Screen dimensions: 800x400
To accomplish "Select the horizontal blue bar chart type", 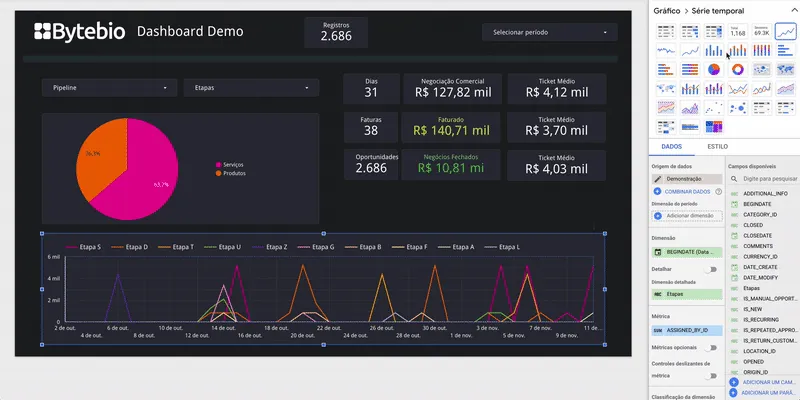I will tap(785, 51).
